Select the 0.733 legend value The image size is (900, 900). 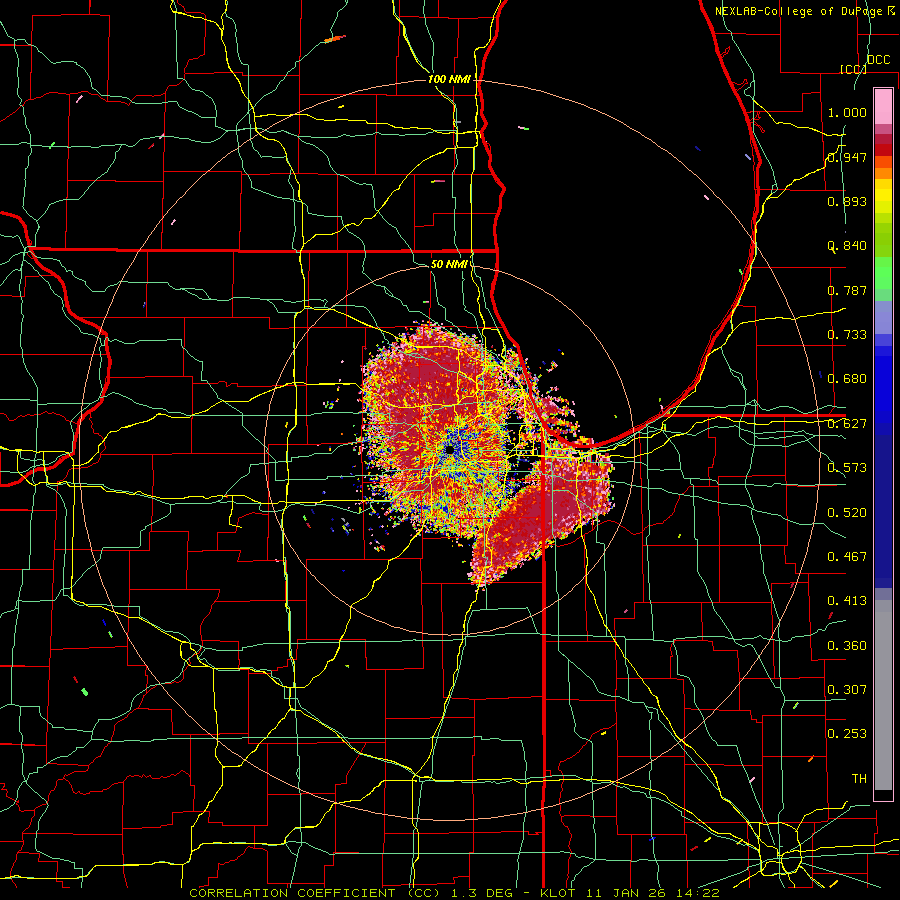(x=847, y=335)
